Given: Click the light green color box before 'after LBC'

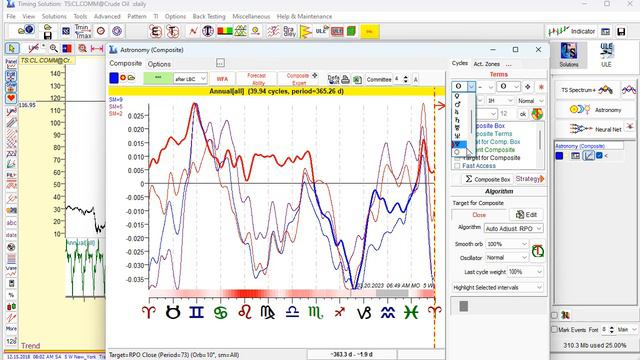Looking at the screenshot, I should click(x=158, y=78).
